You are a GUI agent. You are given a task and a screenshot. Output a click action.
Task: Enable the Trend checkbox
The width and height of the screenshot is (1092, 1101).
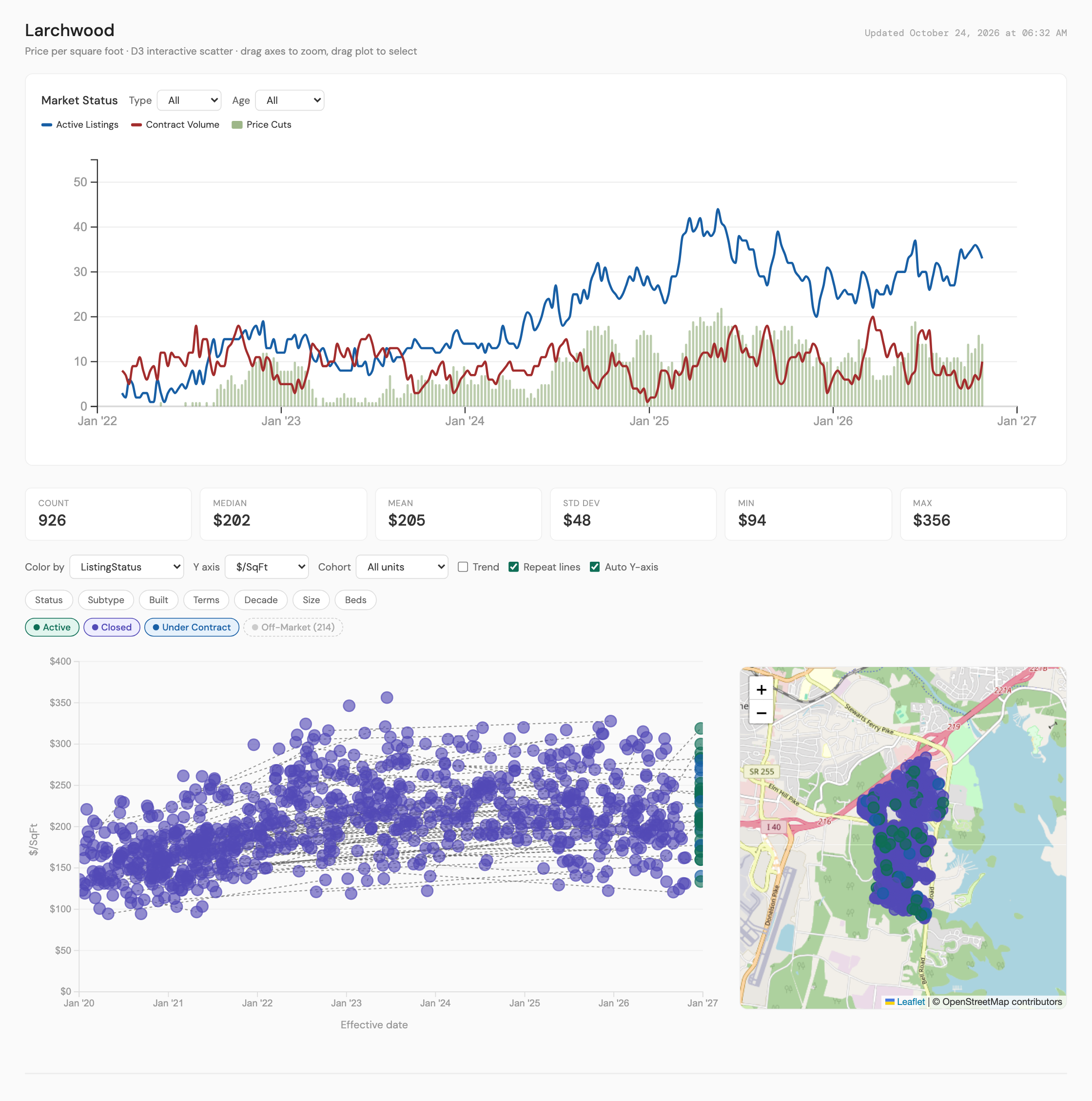click(463, 567)
